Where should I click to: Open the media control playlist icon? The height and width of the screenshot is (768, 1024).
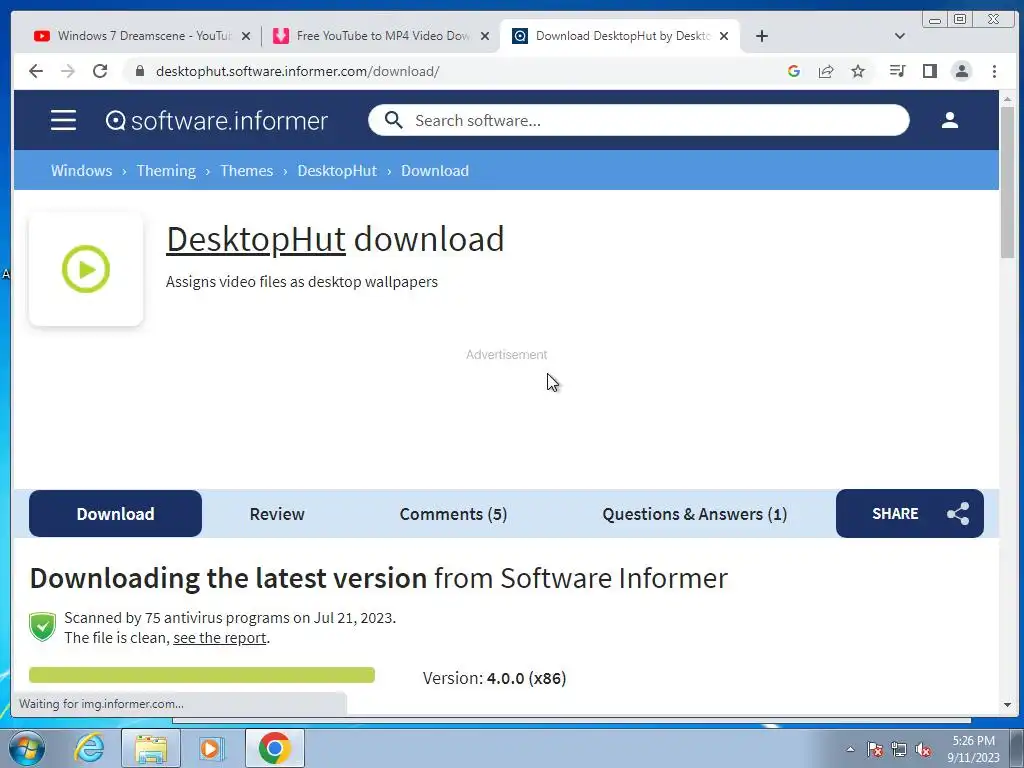(x=897, y=71)
